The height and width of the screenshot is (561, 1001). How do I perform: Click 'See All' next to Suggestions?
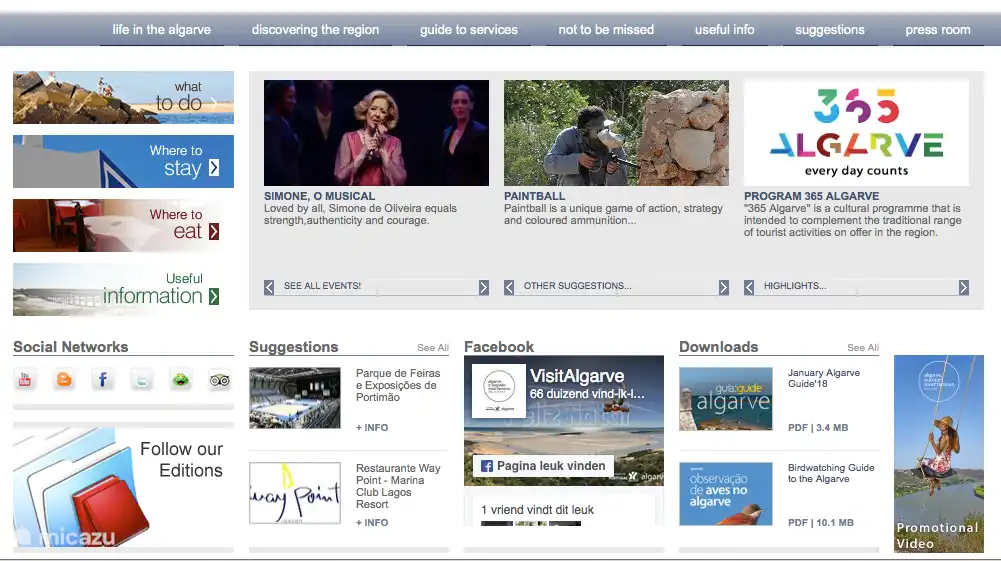(432, 348)
